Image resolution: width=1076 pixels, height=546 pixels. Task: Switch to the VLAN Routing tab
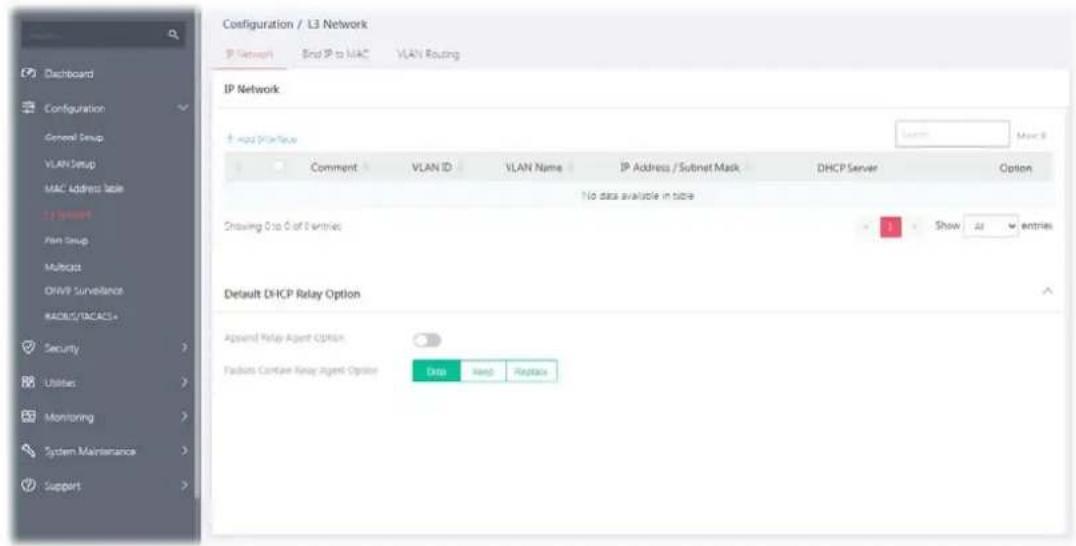tap(428, 54)
